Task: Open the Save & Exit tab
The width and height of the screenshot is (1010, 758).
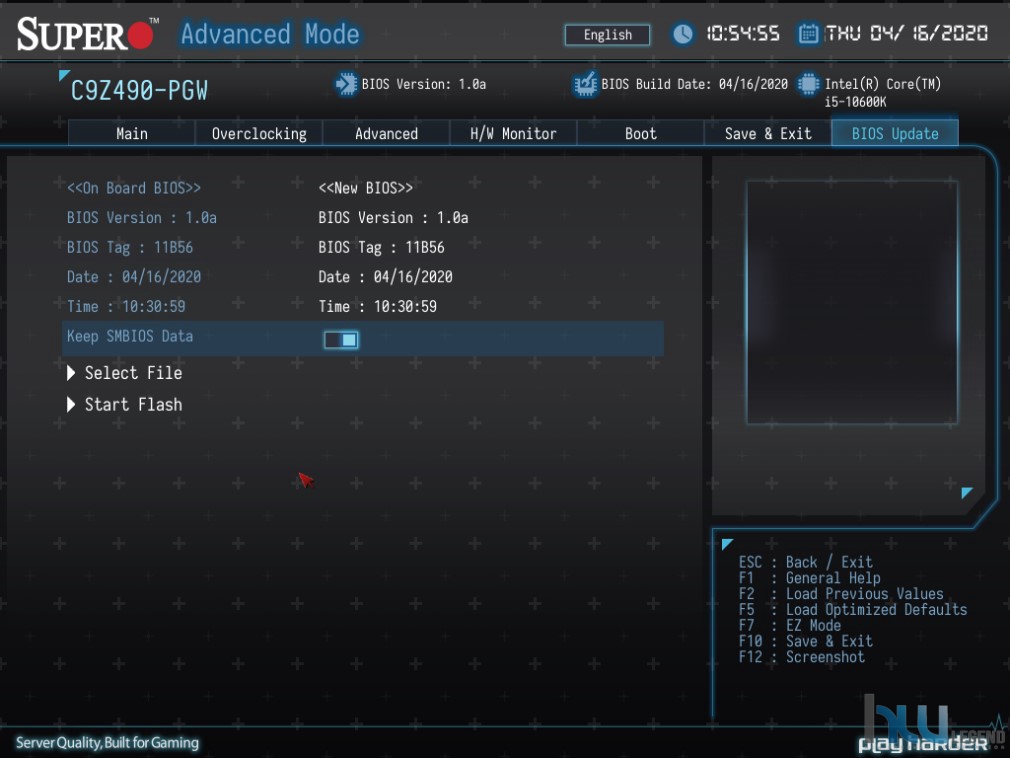Action: click(x=768, y=133)
